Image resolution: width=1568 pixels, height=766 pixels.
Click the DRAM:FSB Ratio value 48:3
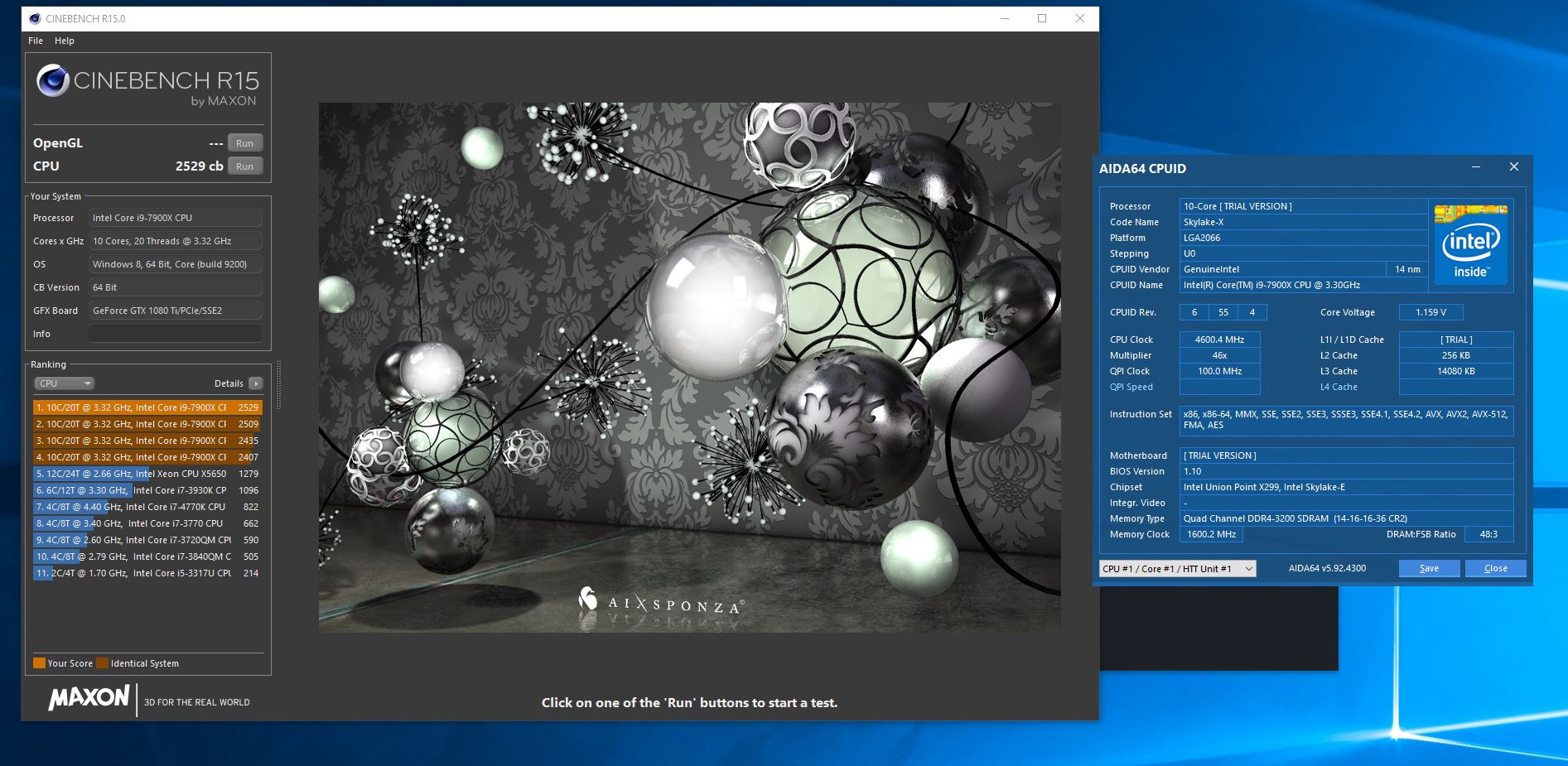pyautogui.click(x=1488, y=534)
